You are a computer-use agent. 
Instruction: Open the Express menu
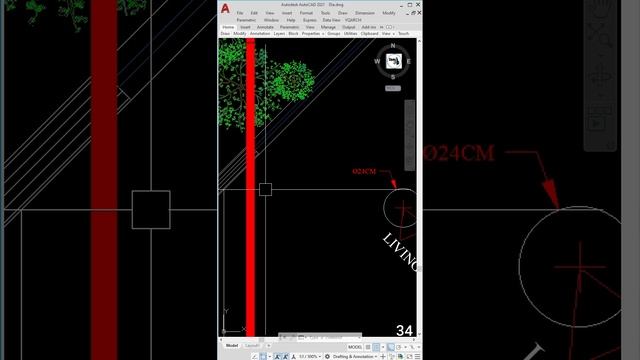[309, 20]
